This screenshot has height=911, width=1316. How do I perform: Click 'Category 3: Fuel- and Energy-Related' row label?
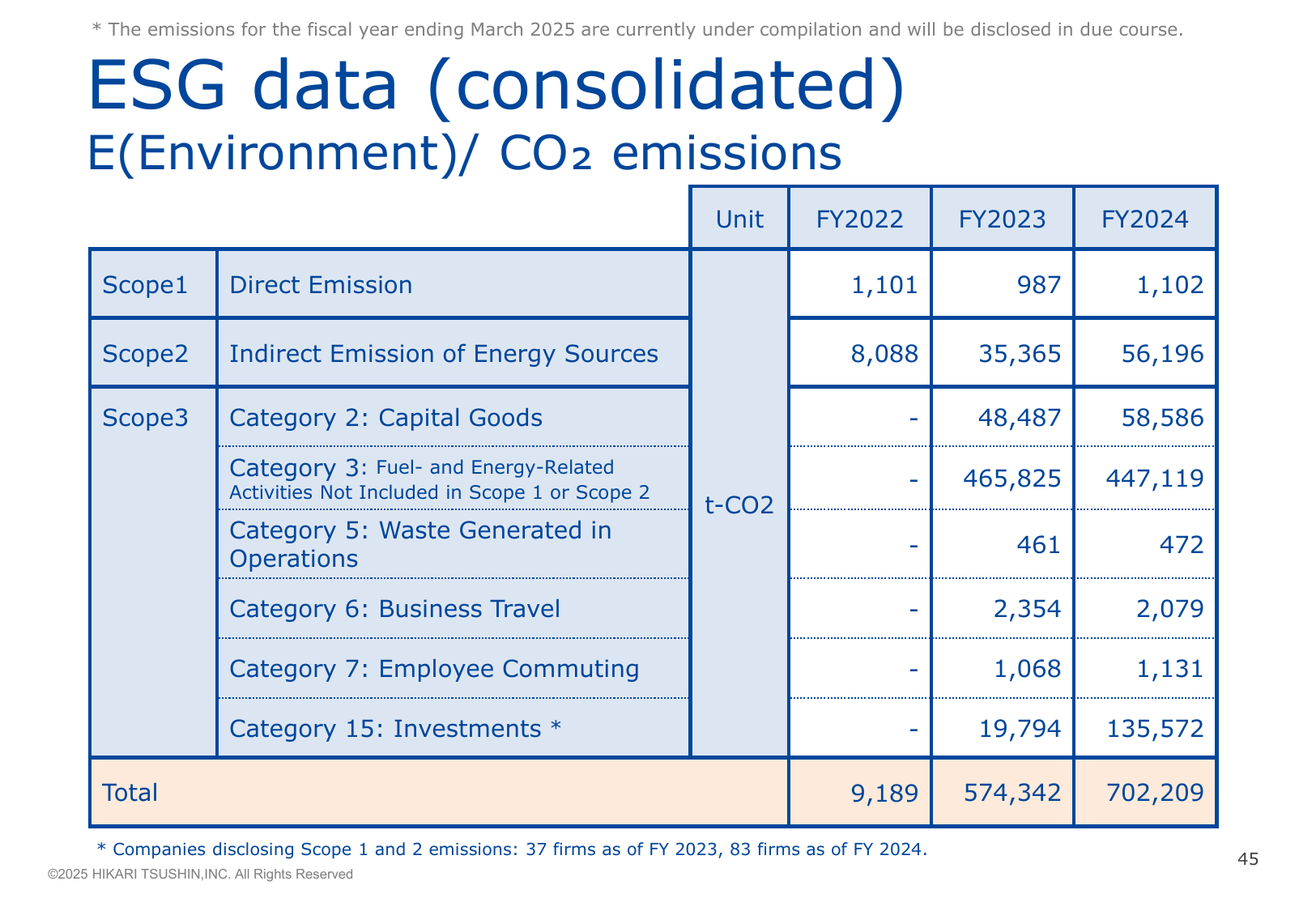(x=440, y=479)
